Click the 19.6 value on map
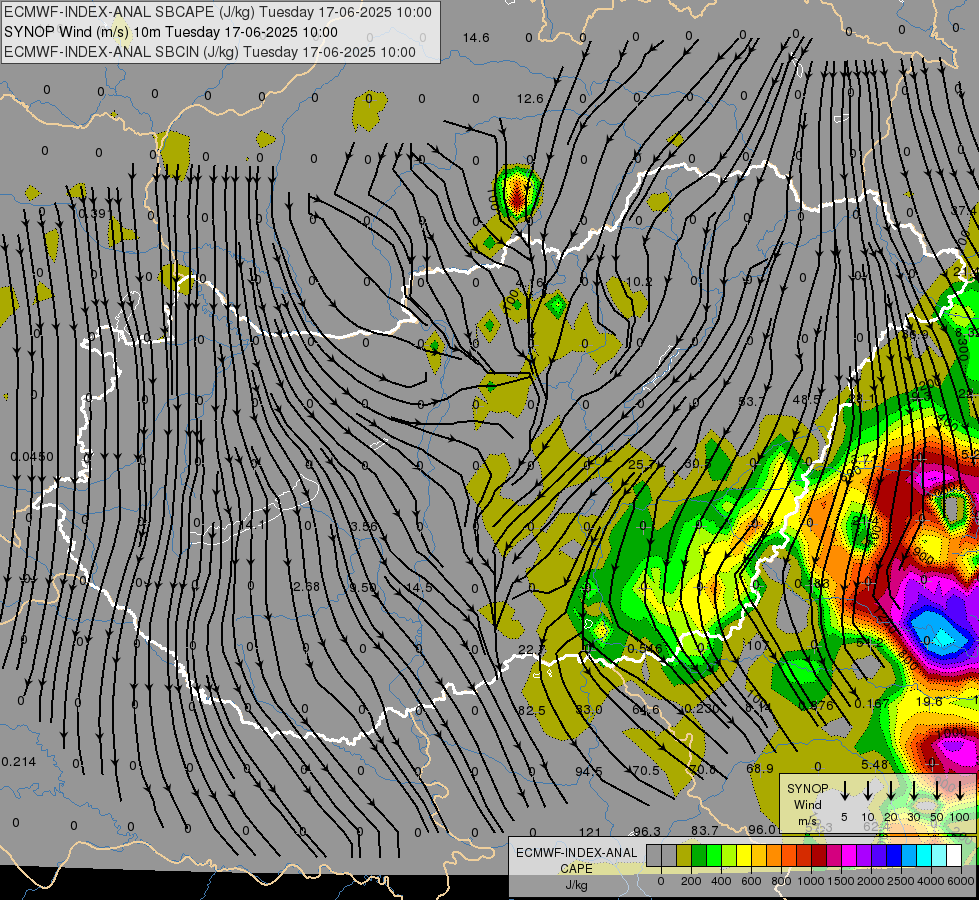This screenshot has height=900, width=979. click(929, 702)
